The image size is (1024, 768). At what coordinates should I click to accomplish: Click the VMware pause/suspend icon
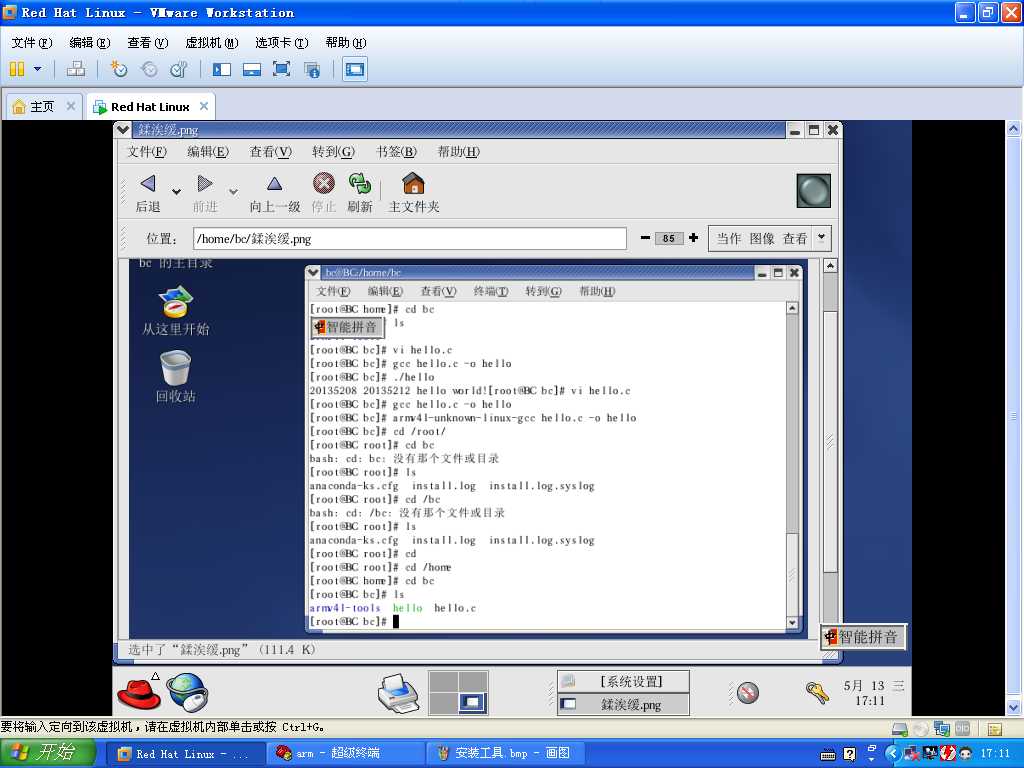pos(17,69)
